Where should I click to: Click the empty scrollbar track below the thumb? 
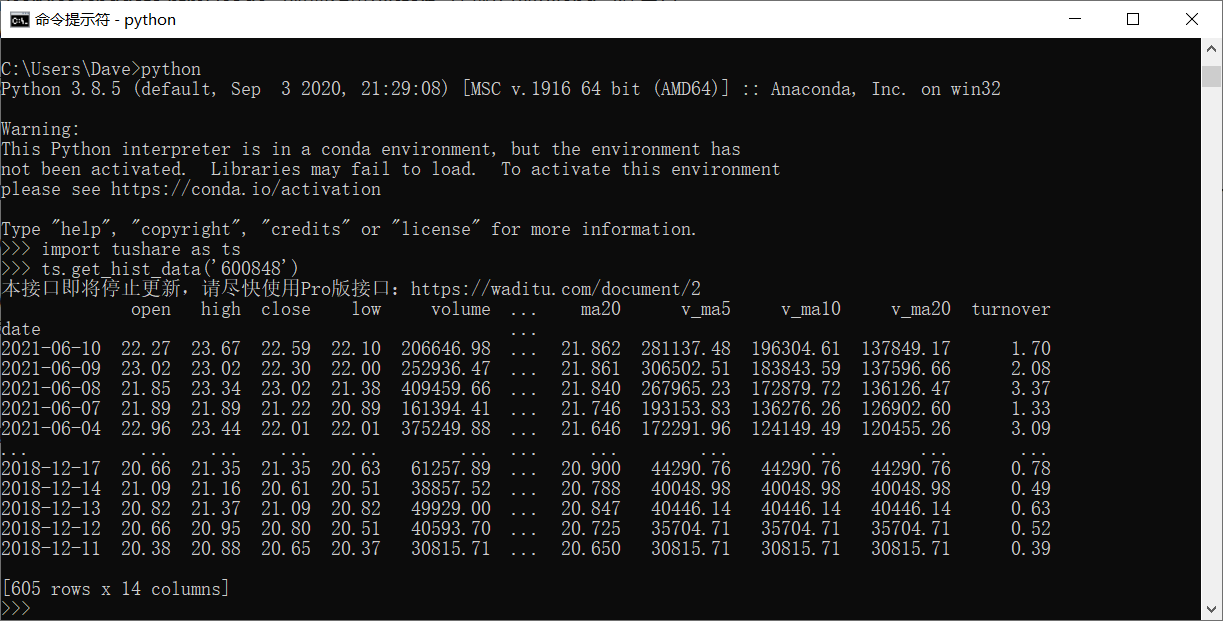(x=1211, y=340)
